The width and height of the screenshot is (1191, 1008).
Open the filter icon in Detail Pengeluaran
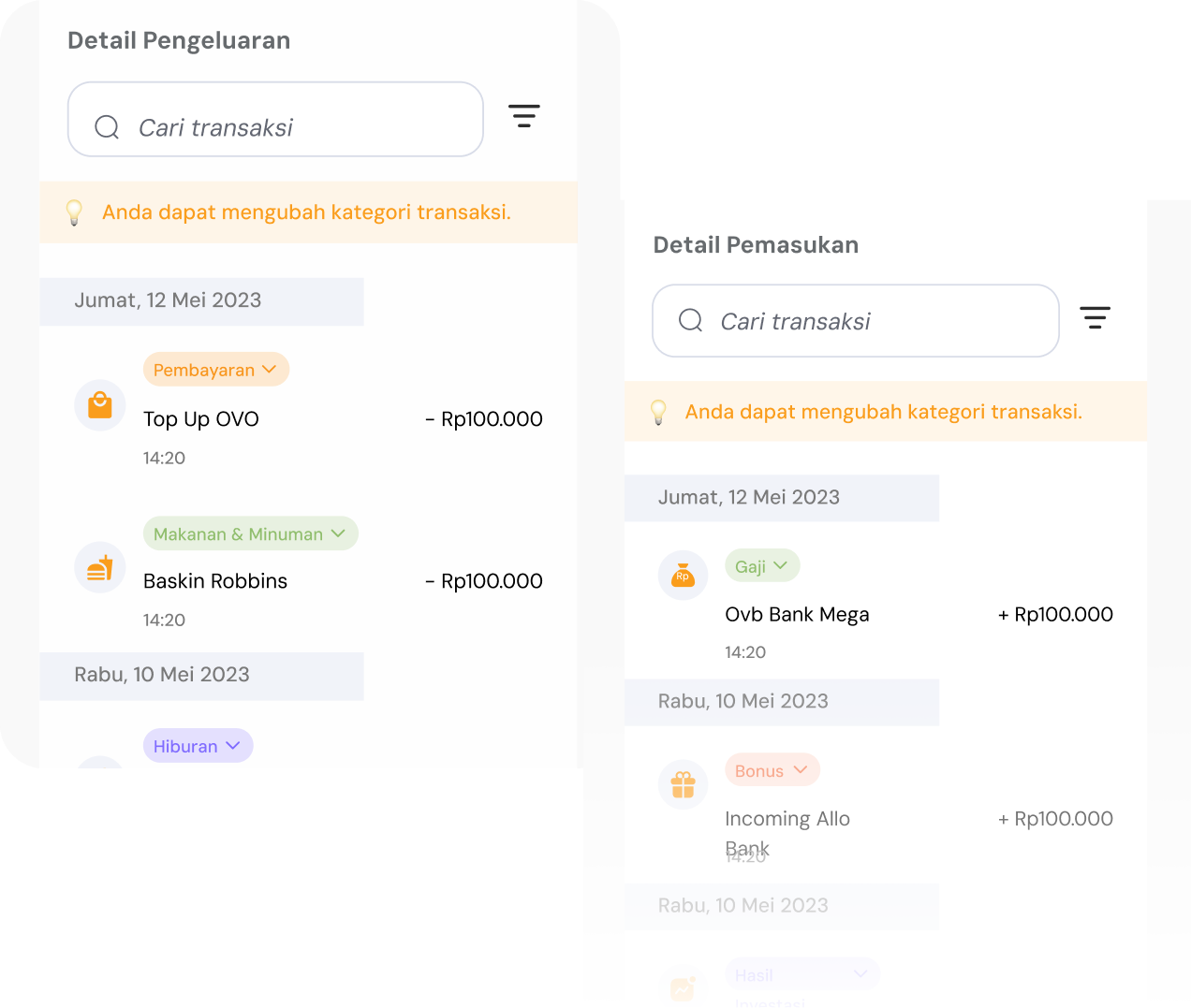point(524,116)
